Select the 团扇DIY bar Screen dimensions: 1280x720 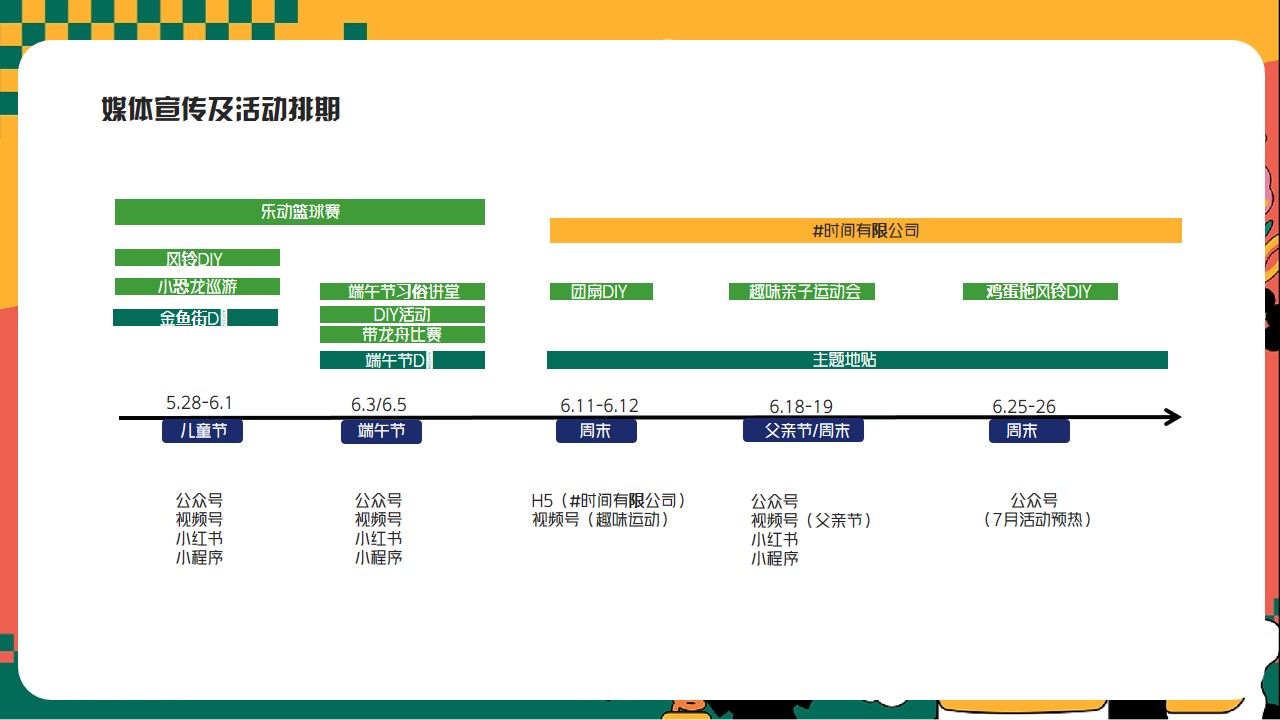tap(601, 292)
